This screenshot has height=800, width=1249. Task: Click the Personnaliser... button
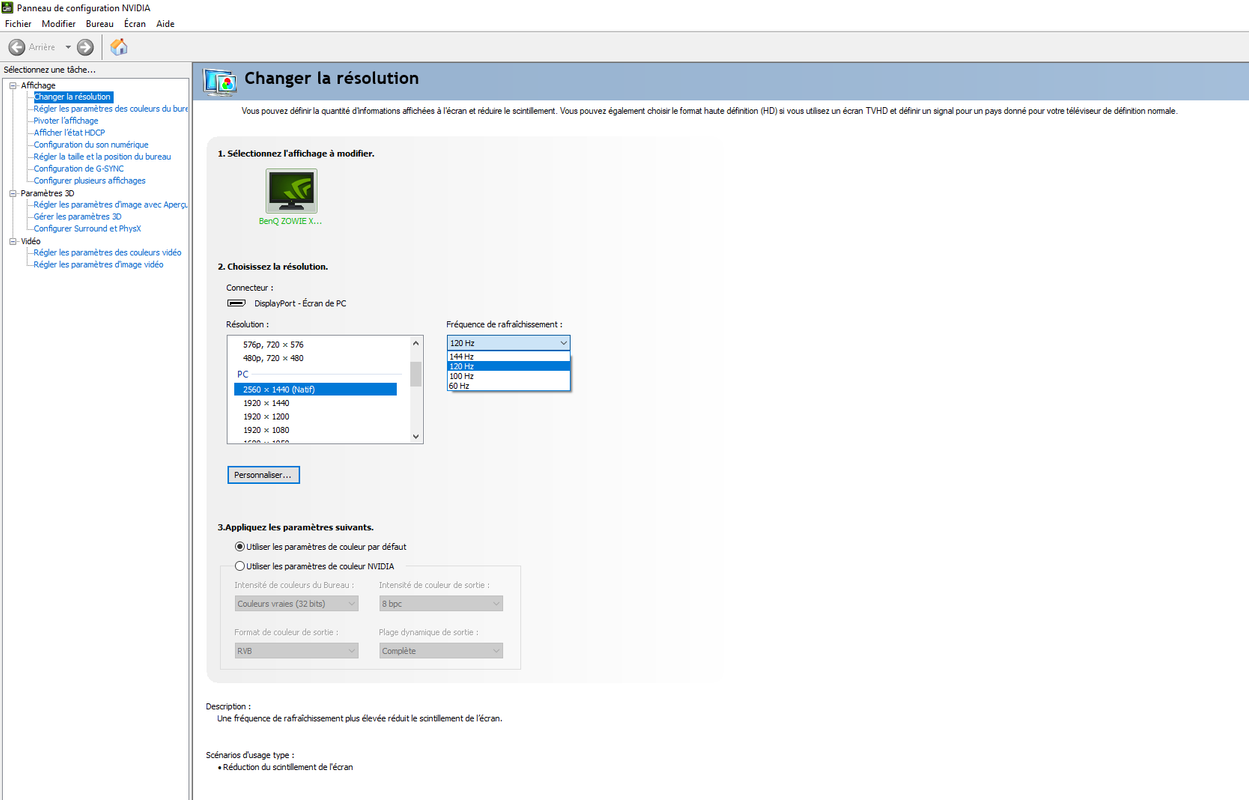[x=263, y=475]
